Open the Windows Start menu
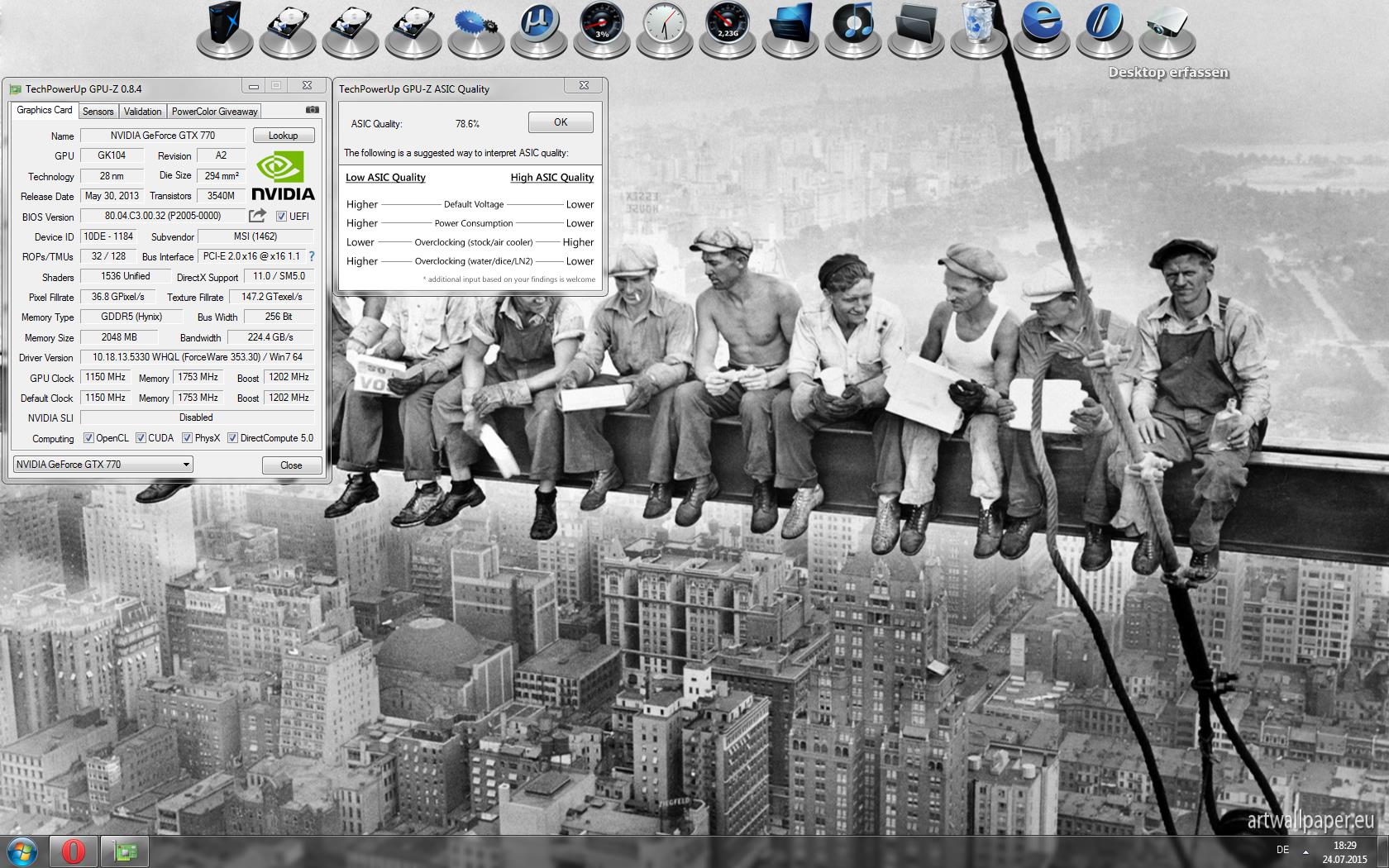 pos(22,851)
